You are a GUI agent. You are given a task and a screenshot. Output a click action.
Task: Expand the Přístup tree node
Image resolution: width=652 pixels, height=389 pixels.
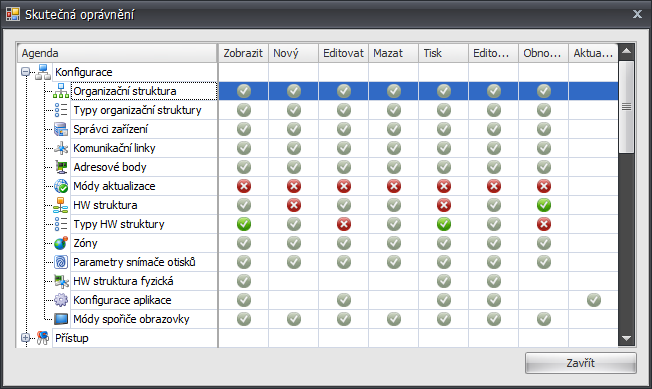click(25, 338)
